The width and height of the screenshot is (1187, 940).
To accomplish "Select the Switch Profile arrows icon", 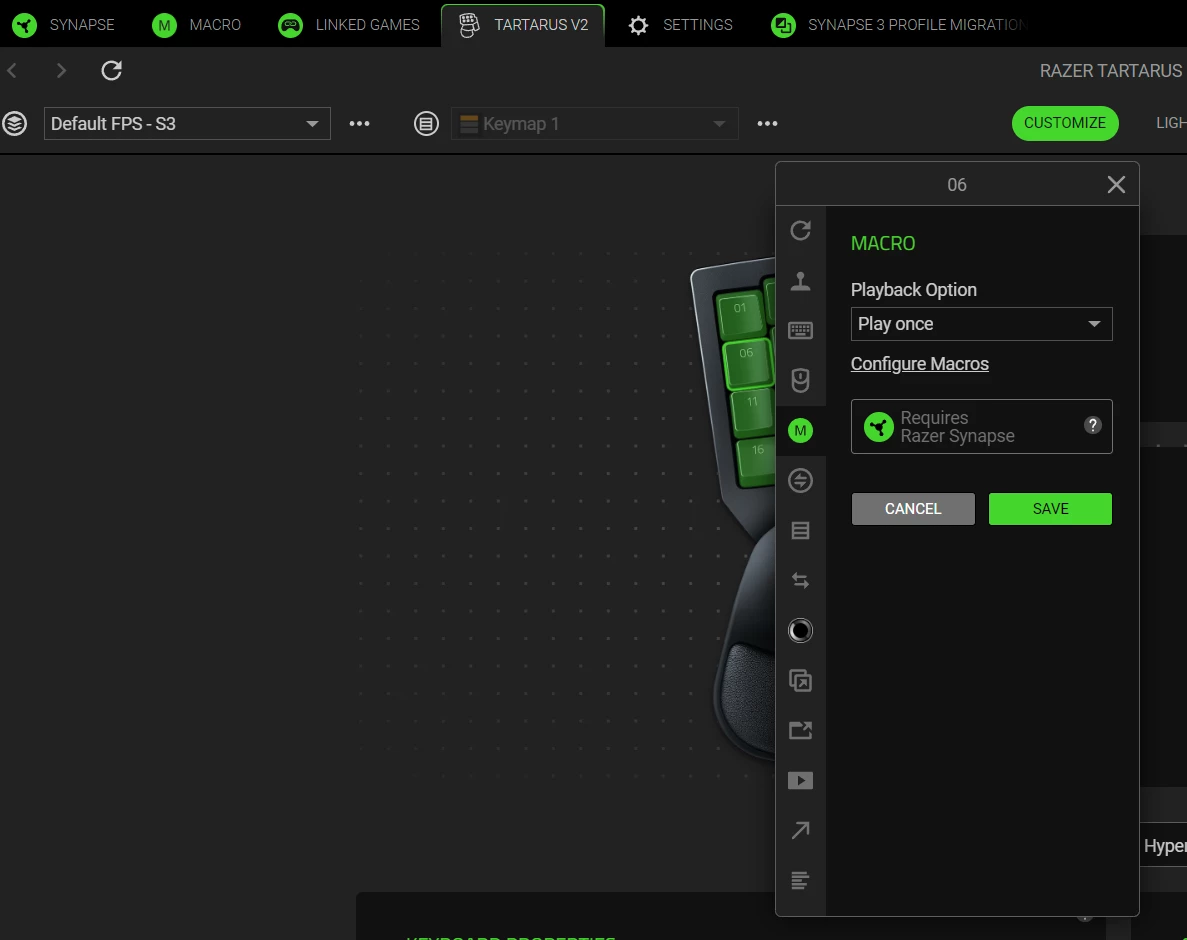I will click(800, 580).
